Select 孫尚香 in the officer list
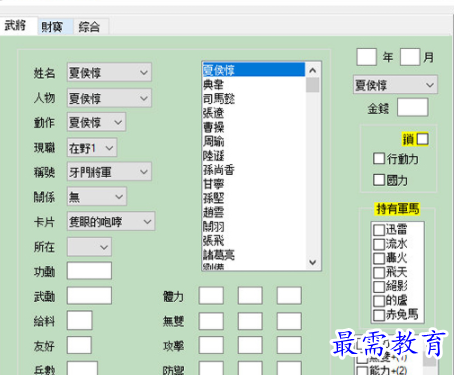The width and height of the screenshot is (454, 375). (x=254, y=170)
